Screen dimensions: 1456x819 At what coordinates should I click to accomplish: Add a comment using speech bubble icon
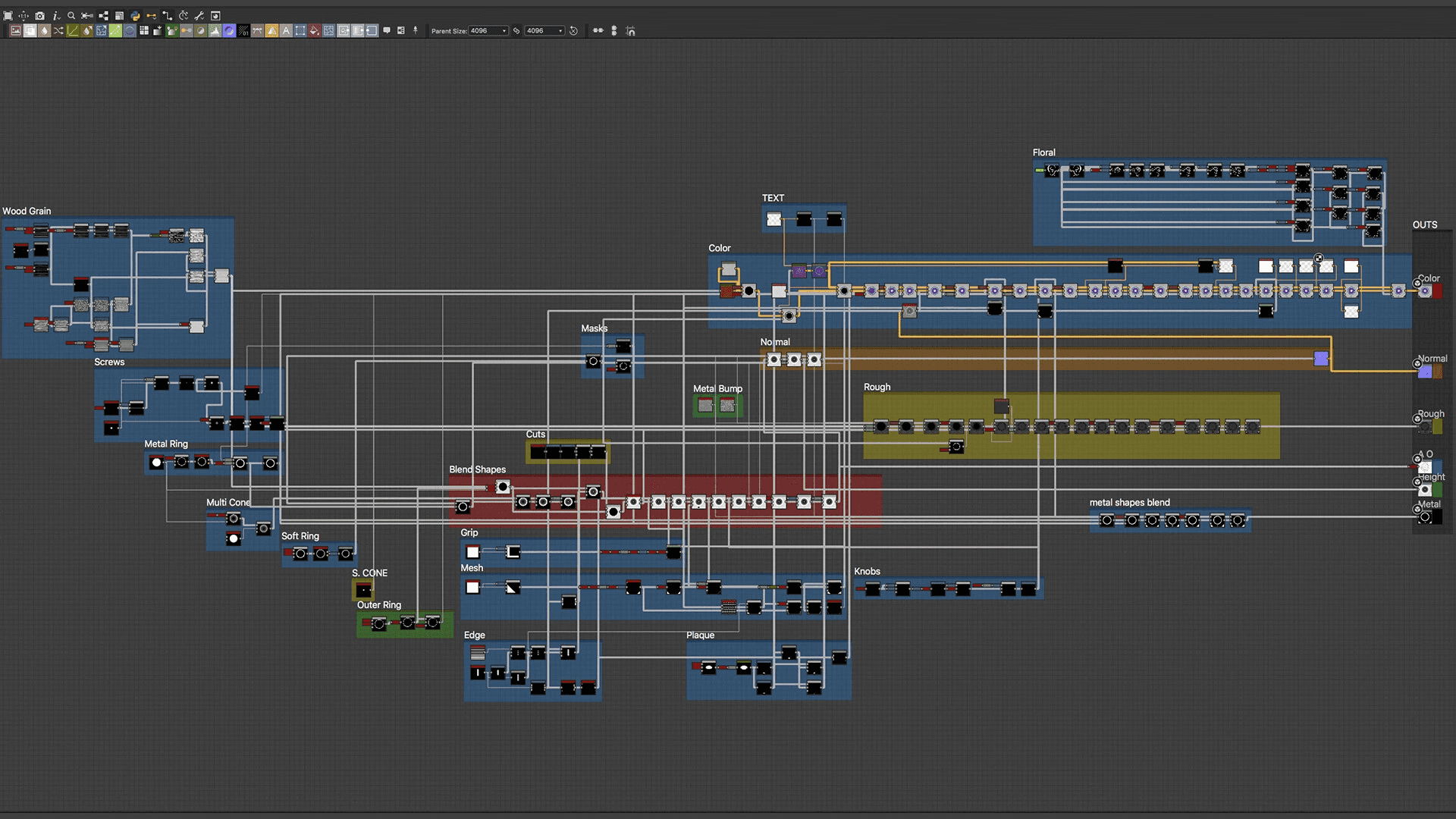387,30
